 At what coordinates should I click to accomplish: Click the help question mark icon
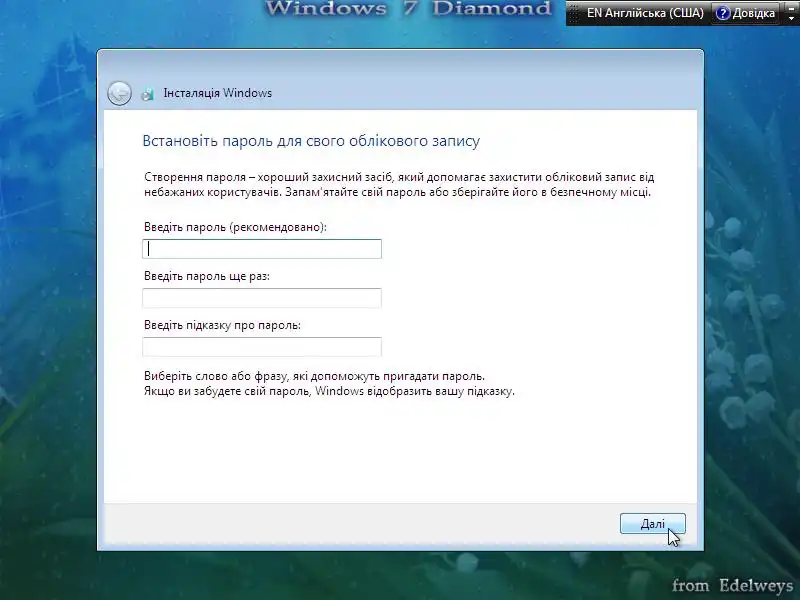point(723,13)
